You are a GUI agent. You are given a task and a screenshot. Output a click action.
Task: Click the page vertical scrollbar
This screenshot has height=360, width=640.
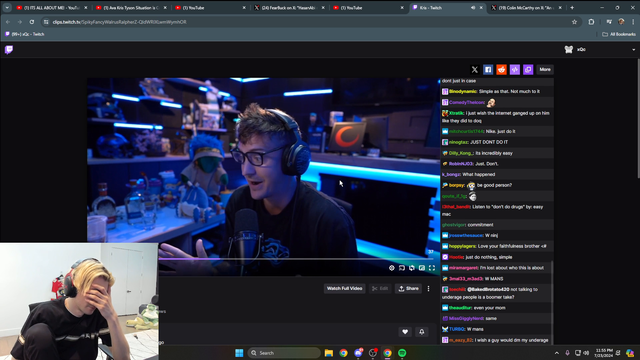pos(638,118)
